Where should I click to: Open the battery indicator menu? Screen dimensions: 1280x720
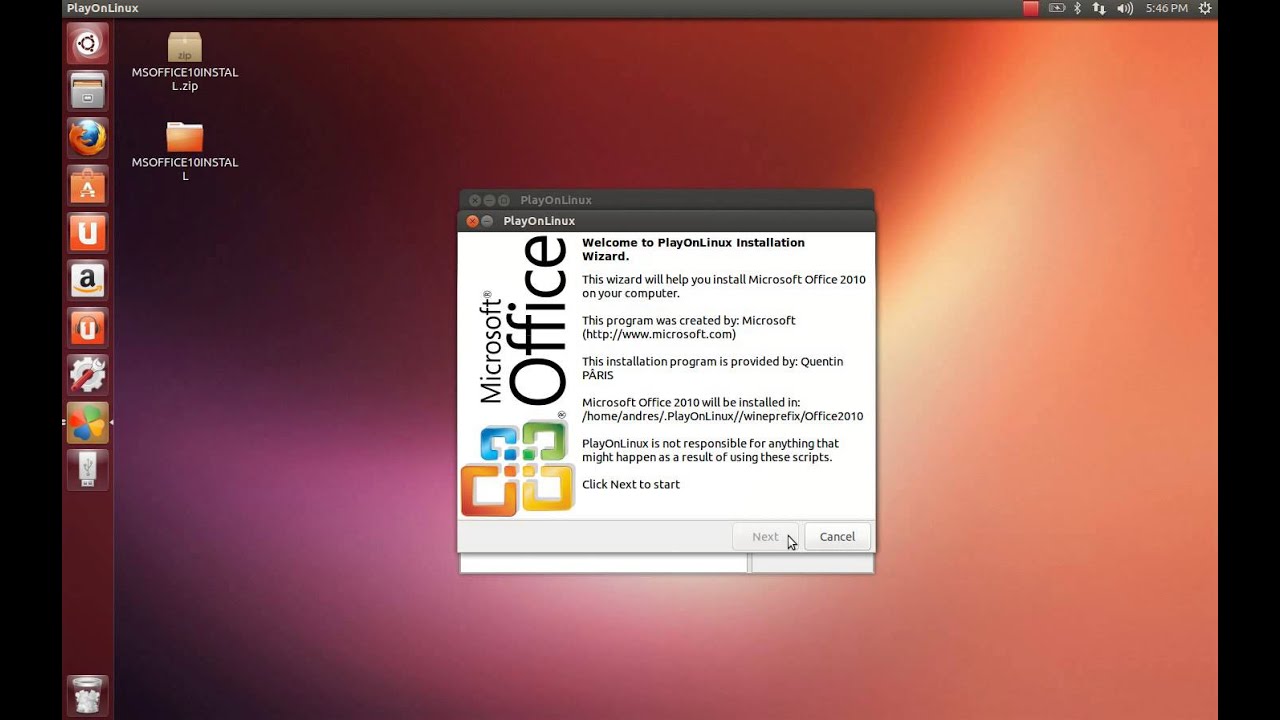pyautogui.click(x=1057, y=8)
